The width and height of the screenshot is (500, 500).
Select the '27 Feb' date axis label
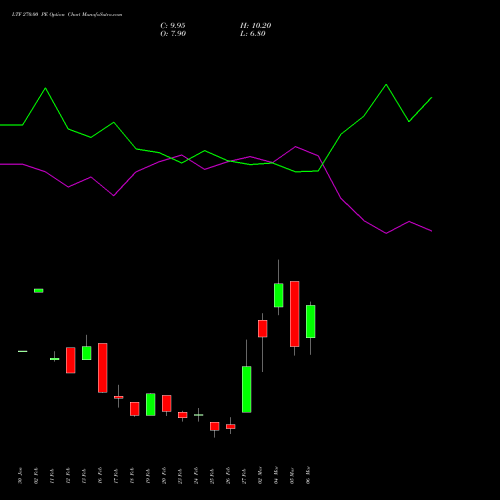244,476
